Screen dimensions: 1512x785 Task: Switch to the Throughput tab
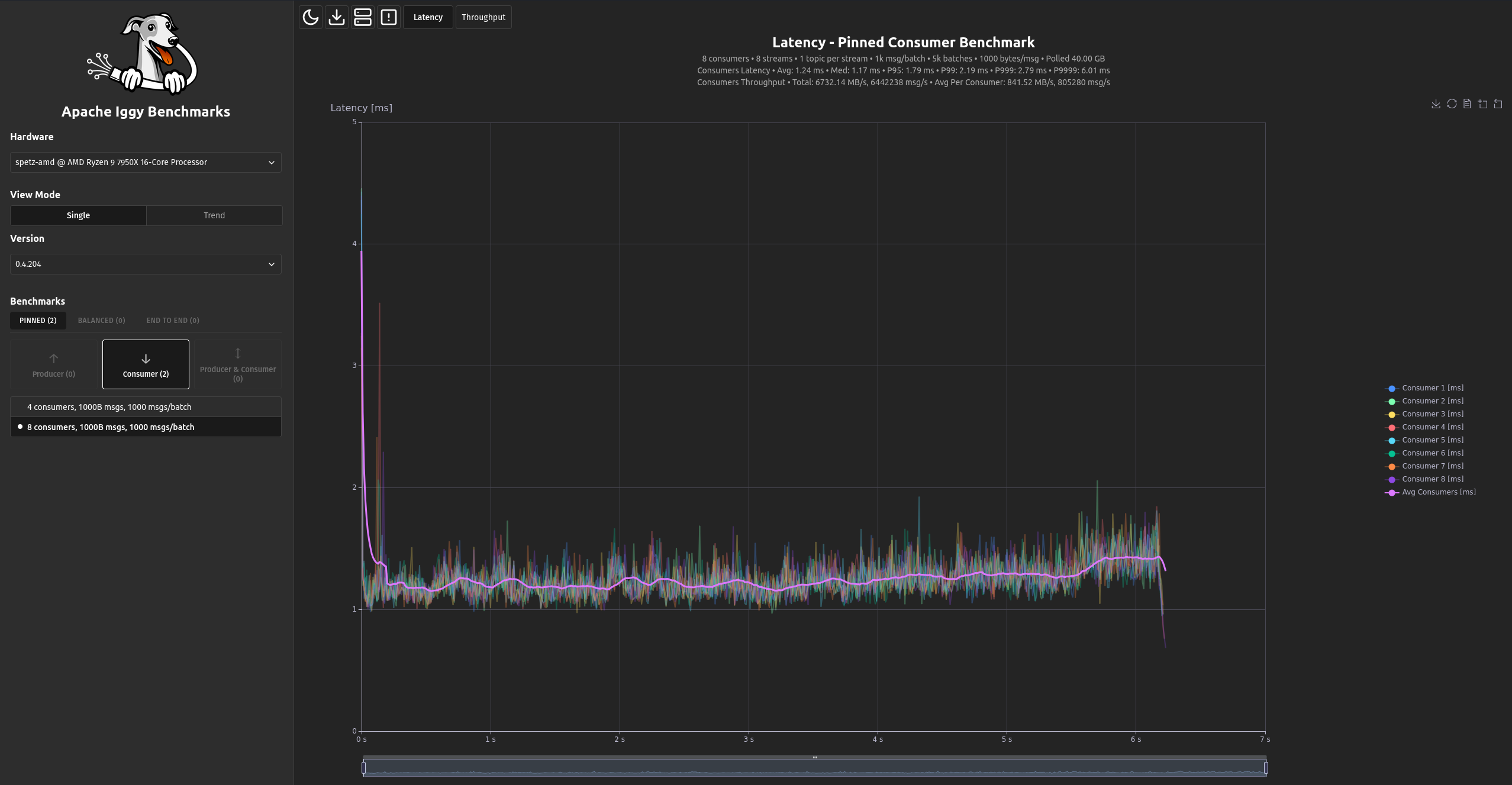(483, 17)
